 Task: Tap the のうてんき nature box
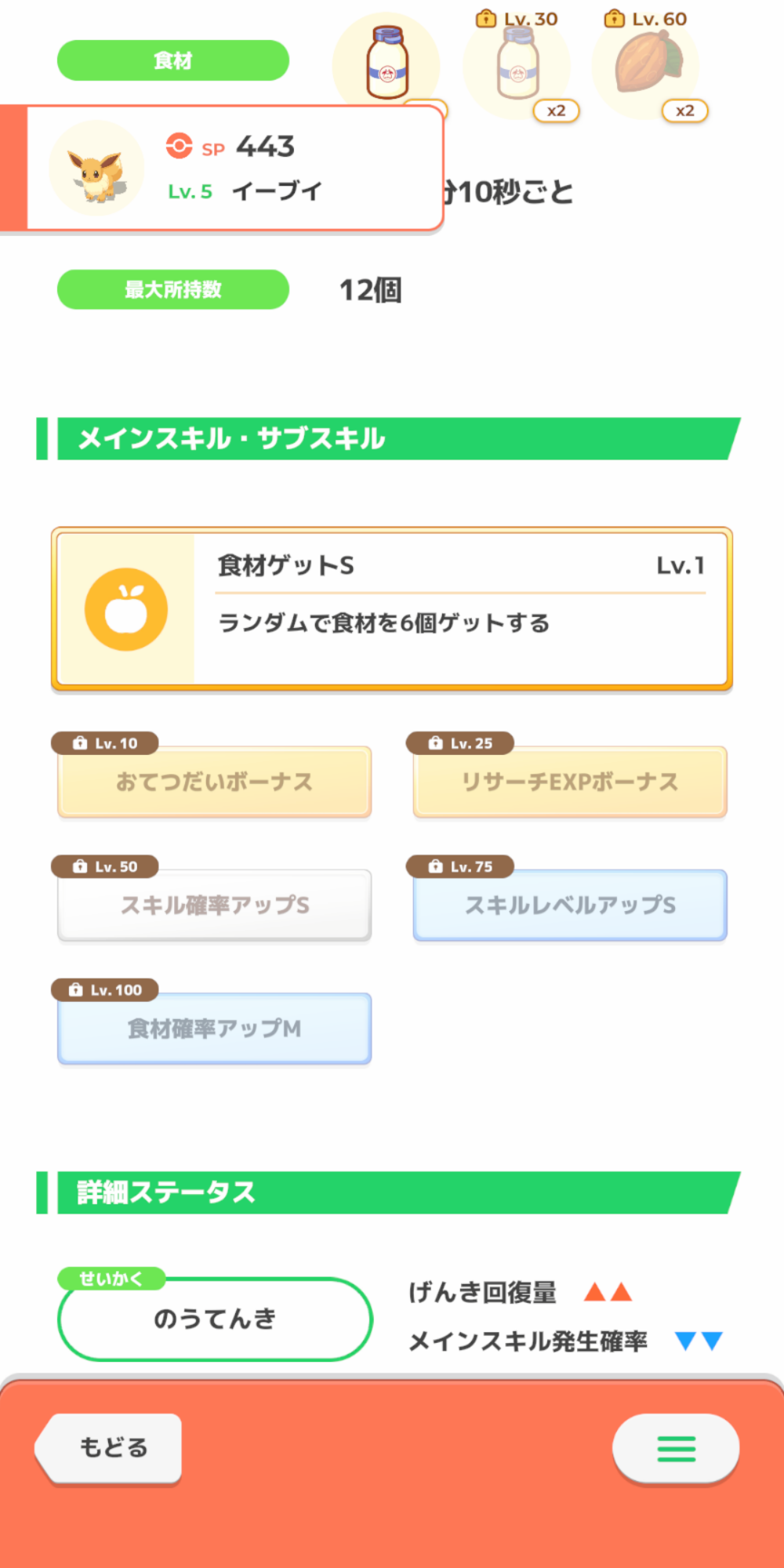pos(215,1319)
